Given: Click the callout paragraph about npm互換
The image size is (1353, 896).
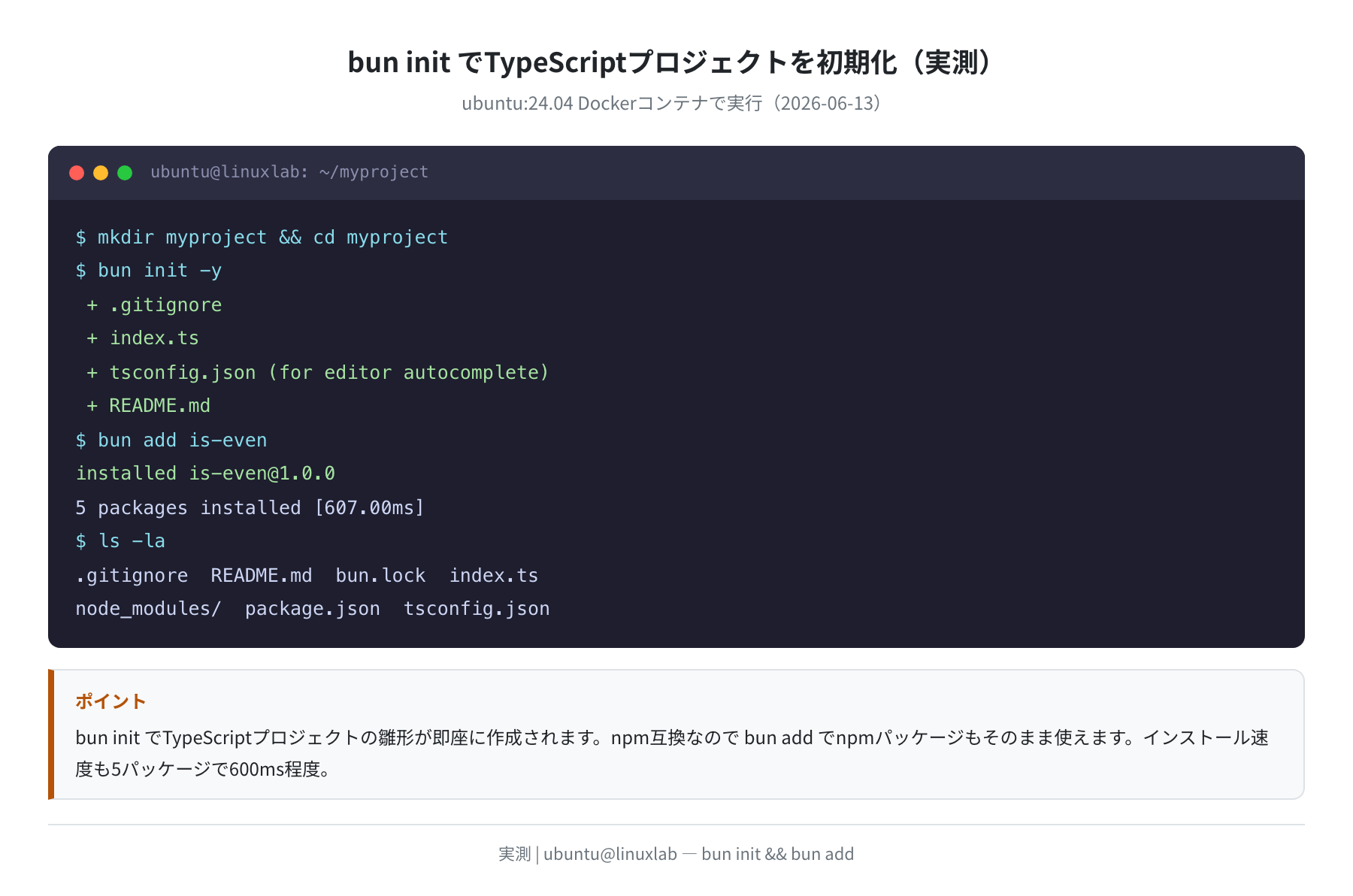Looking at the screenshot, I should 672,753.
